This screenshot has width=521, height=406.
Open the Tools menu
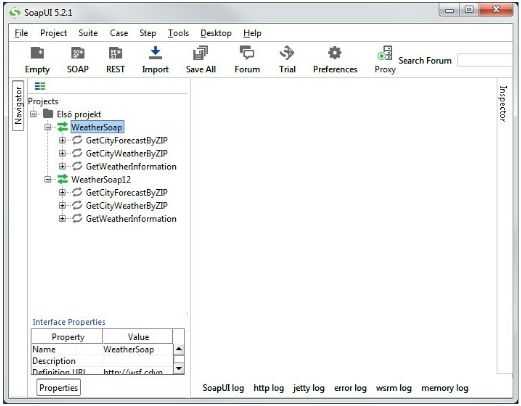click(178, 33)
